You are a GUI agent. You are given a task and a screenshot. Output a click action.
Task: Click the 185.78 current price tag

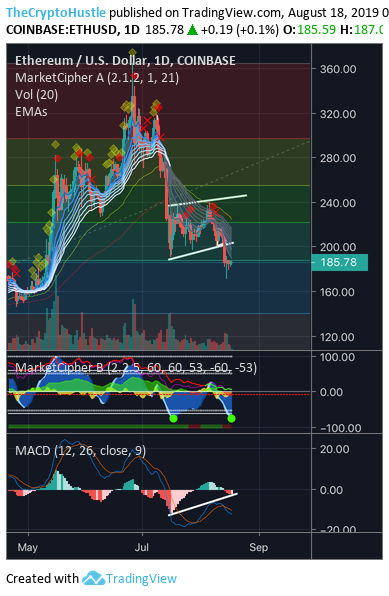click(339, 262)
